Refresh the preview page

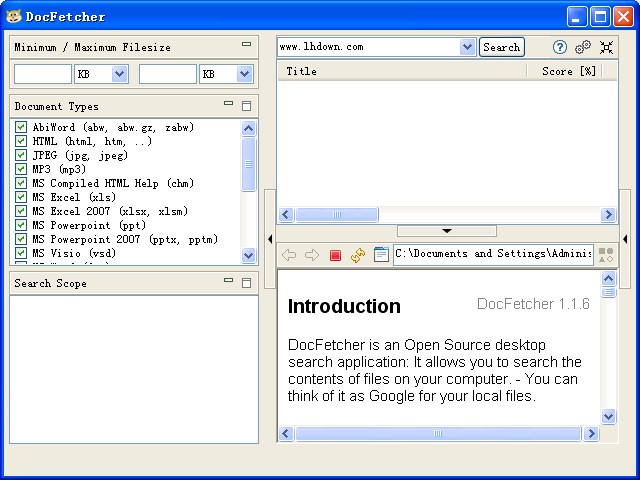coord(358,255)
